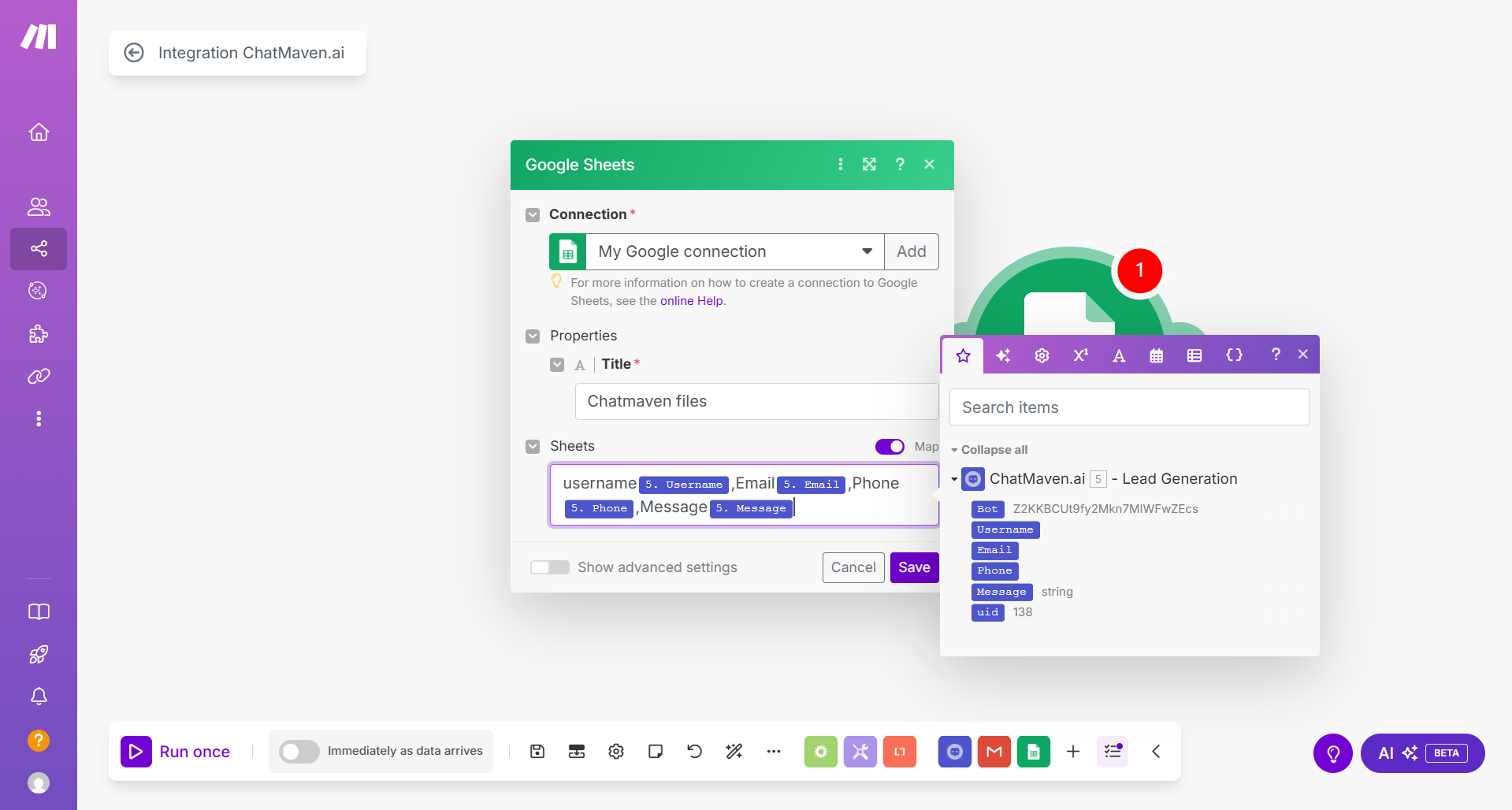1512x810 pixels.
Task: Collapse the ChatMaven.ai Lead Generation tree
Action: 954,479
